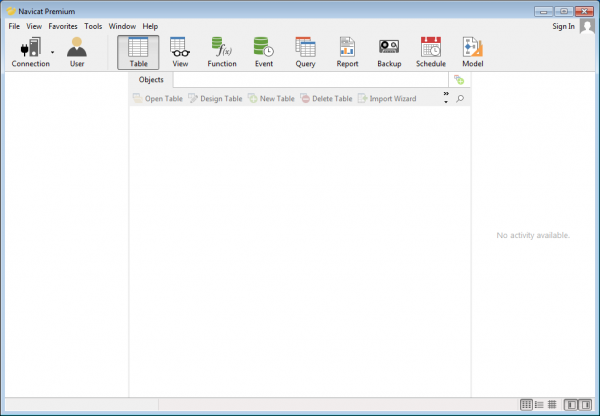Open the Schedule section
The image size is (600, 416).
(x=431, y=52)
